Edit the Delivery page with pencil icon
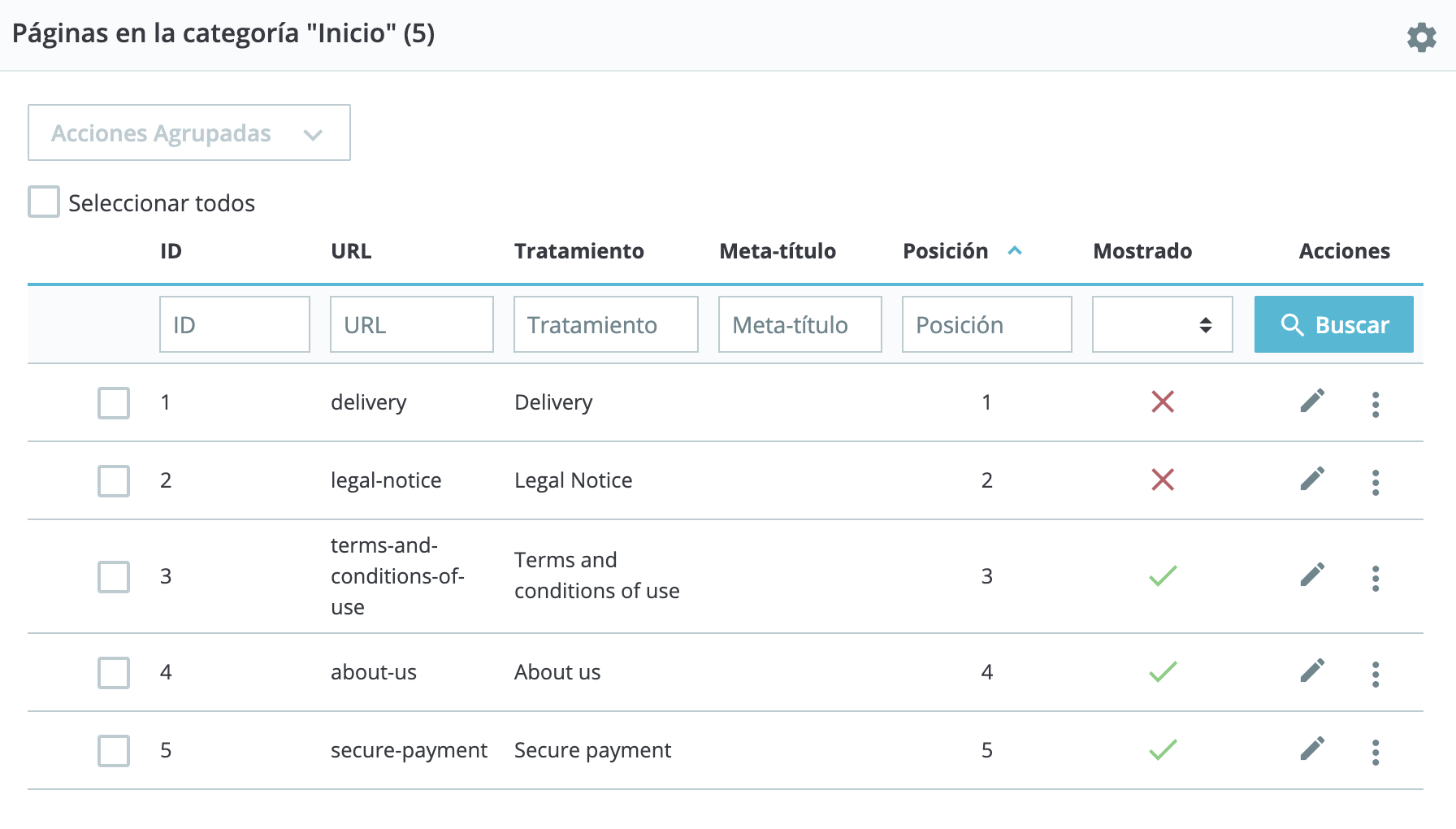Screen dimensions: 1456x829 point(1312,401)
